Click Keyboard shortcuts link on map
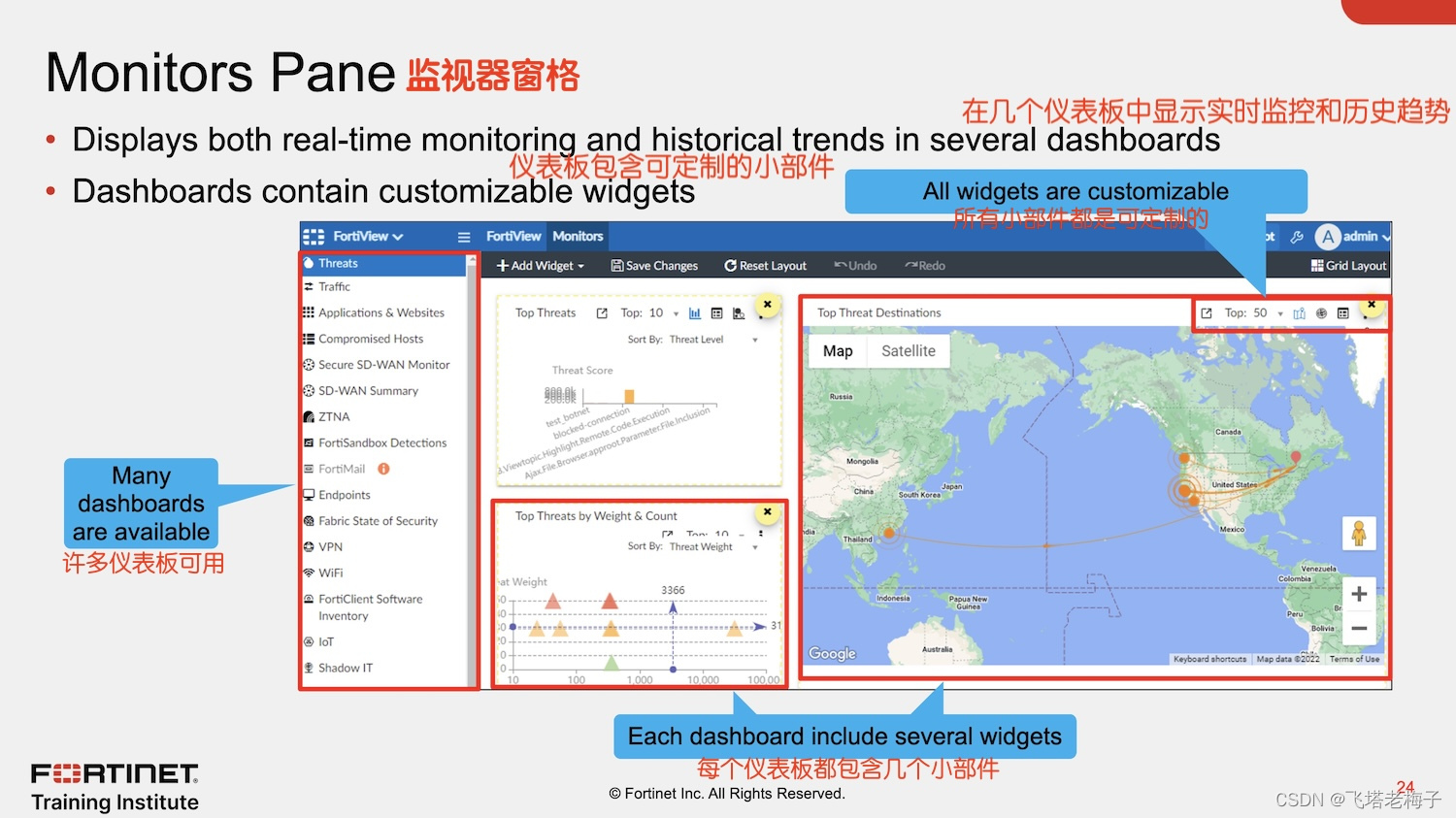Screen dimensions: 1456x818 1209,659
